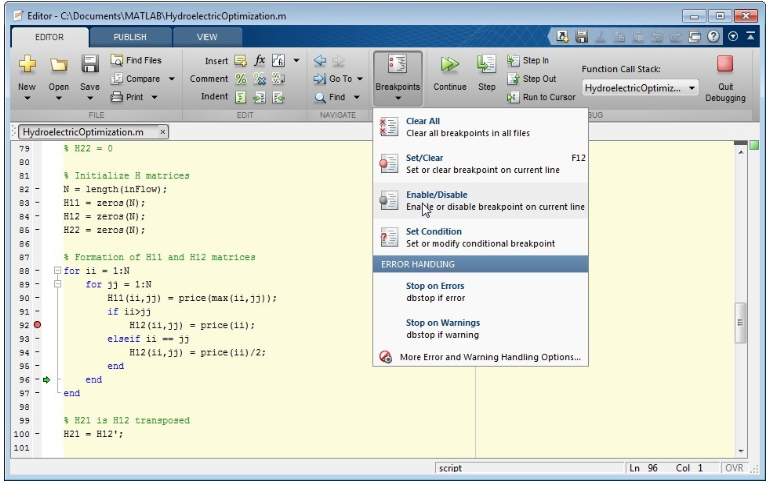767x482 pixels.
Task: Choose Set/Clear breakpoint menu item
Action: click(x=480, y=164)
